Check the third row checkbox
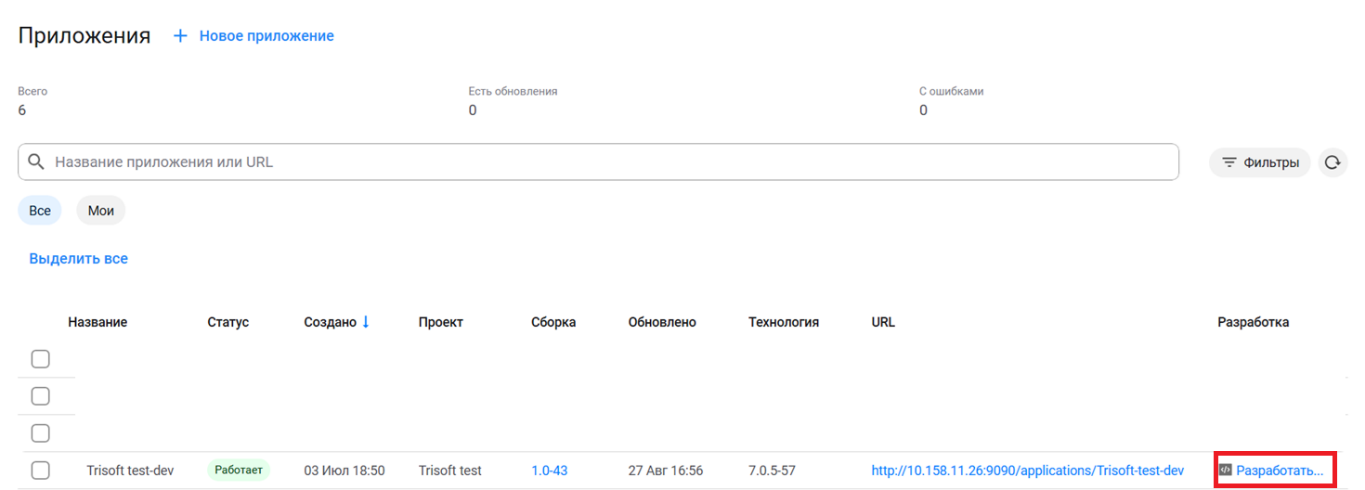 tap(40, 433)
